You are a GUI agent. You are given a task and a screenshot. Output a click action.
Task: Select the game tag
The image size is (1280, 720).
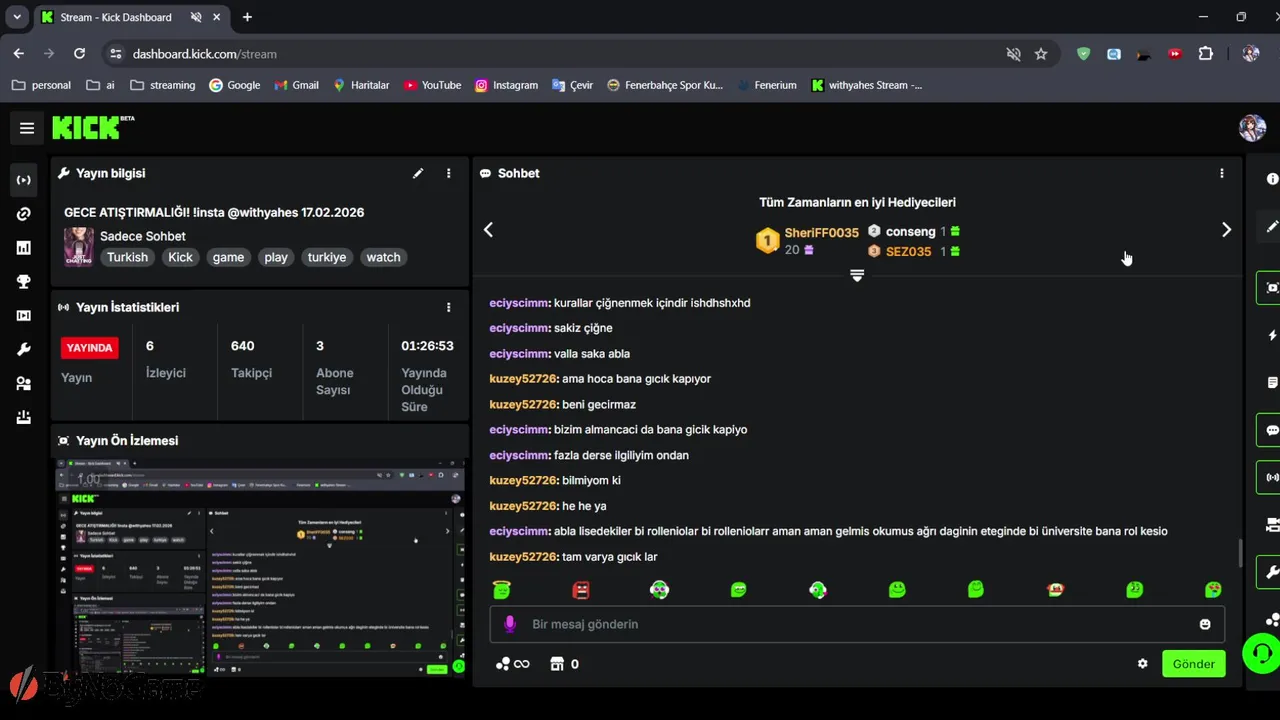[228, 257]
